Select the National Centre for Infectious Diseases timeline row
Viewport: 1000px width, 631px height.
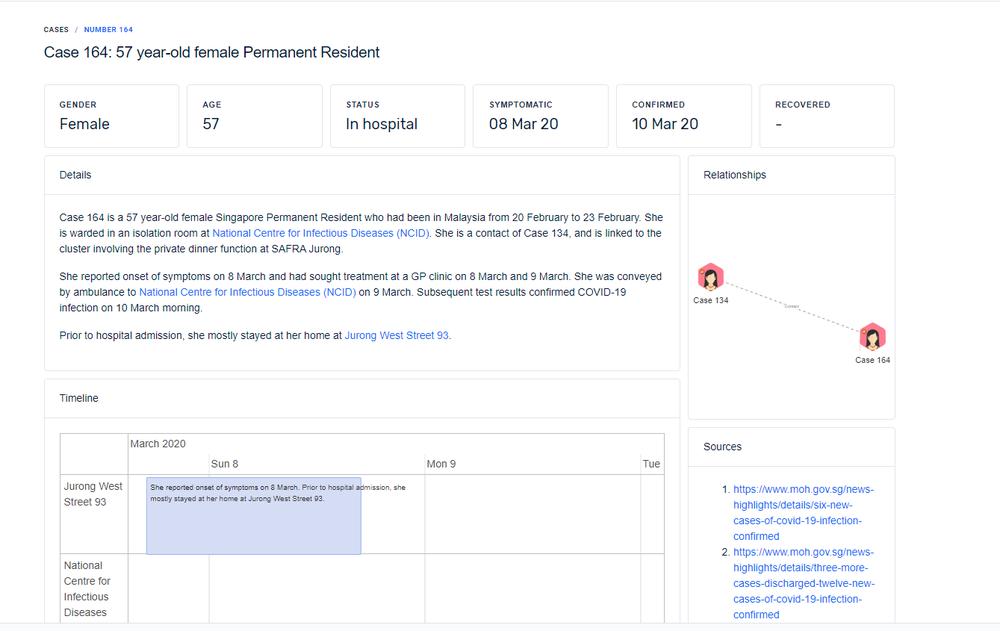pos(88,588)
